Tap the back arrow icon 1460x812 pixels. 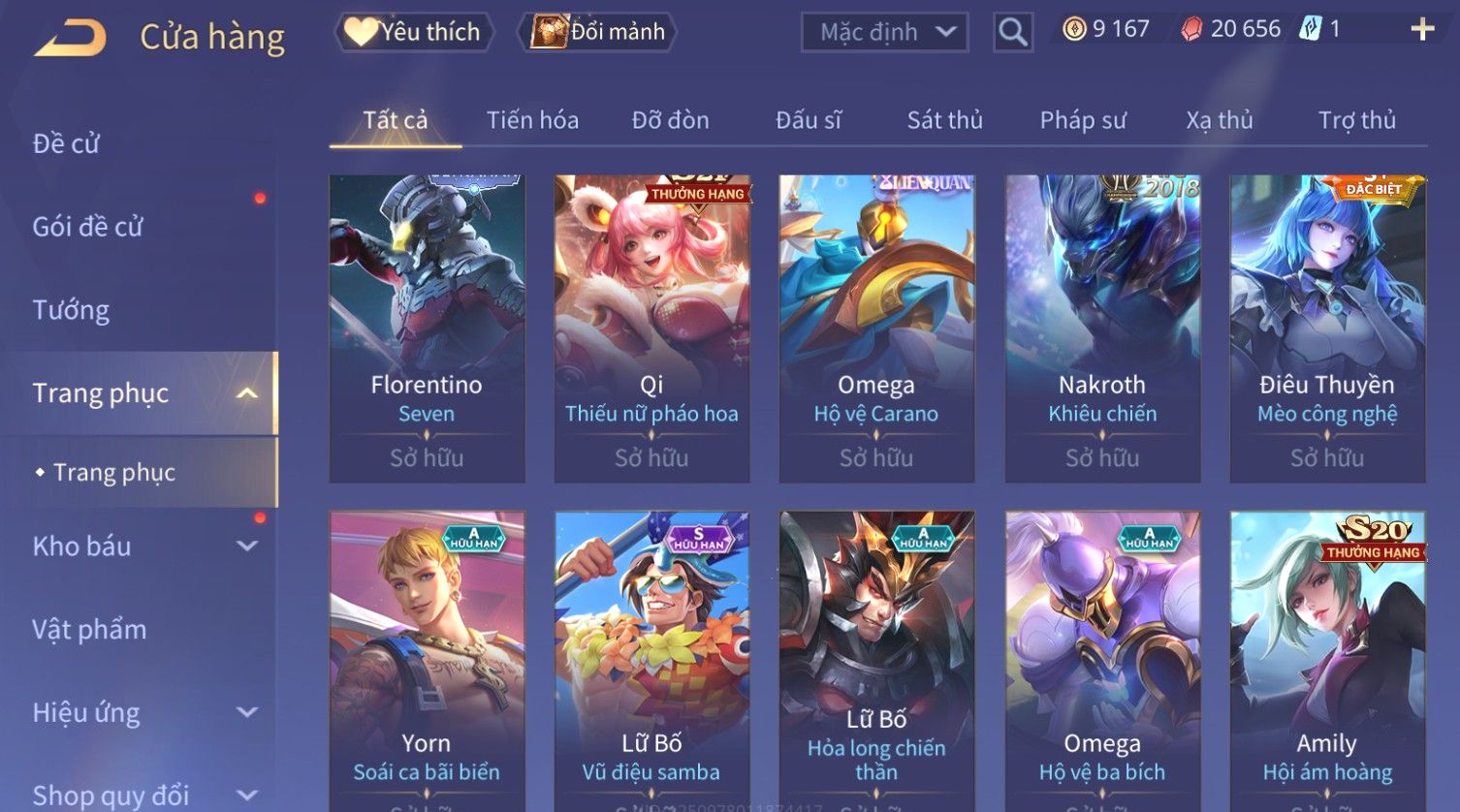[70, 39]
